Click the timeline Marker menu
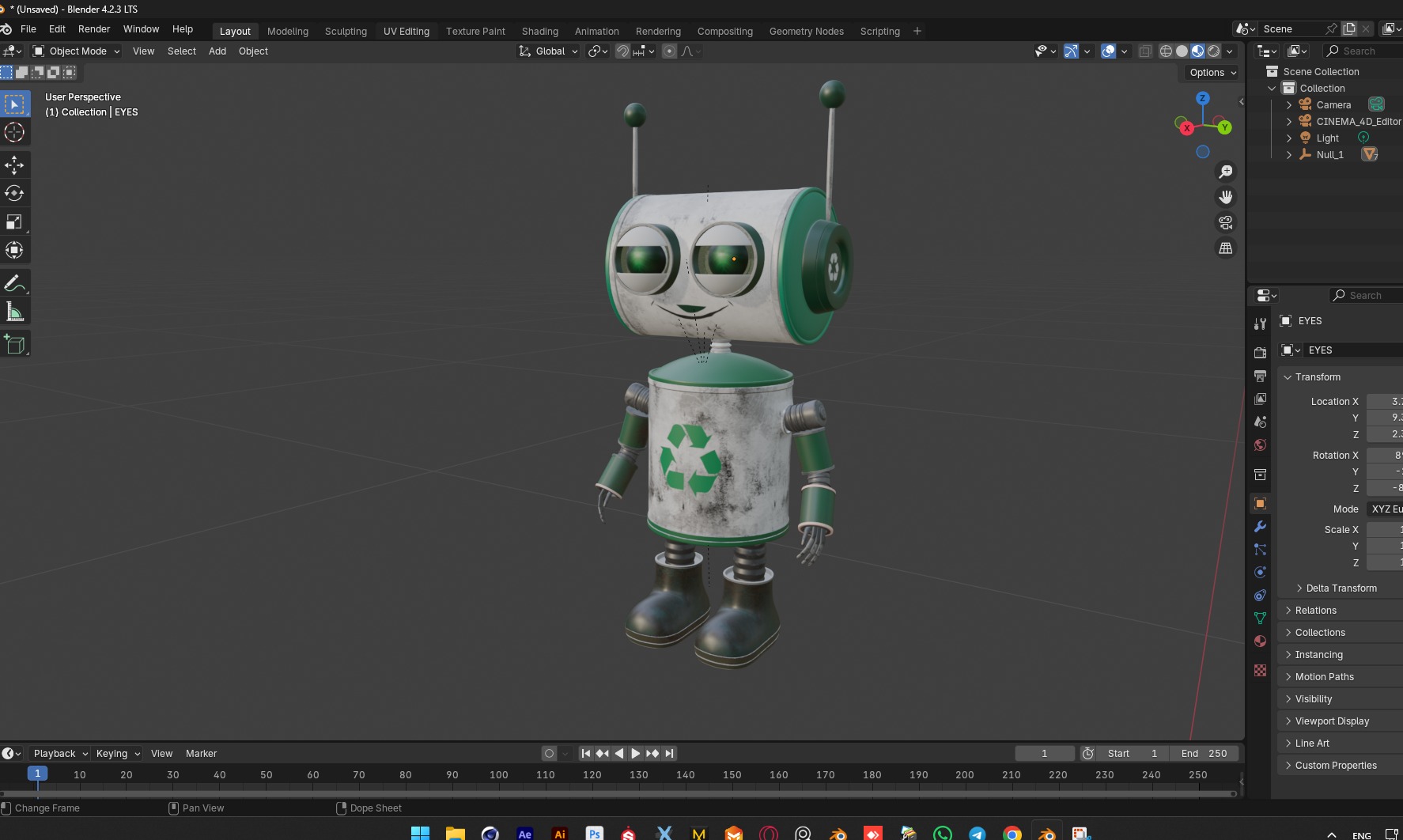 (201, 753)
